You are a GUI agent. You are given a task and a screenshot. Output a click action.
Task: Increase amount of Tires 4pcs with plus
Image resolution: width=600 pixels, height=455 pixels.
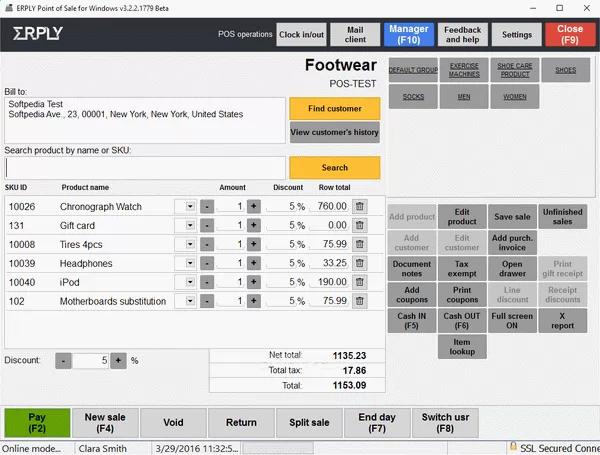tap(253, 244)
